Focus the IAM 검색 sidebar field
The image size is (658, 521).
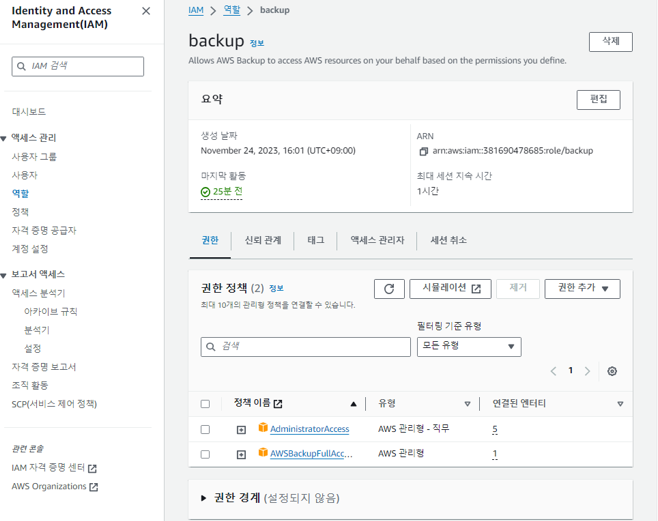(78, 66)
